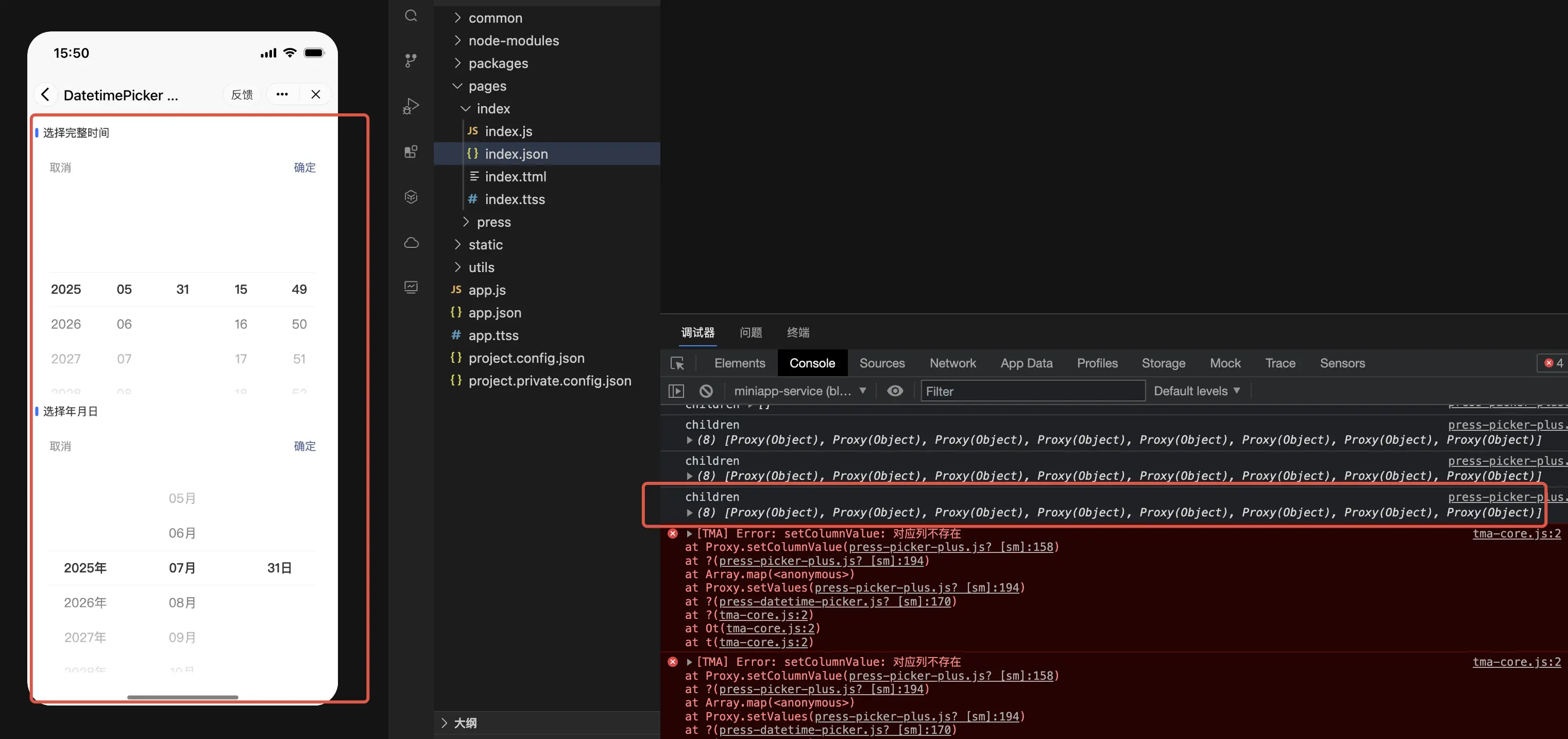Expand the first TMA Error entry

point(689,533)
